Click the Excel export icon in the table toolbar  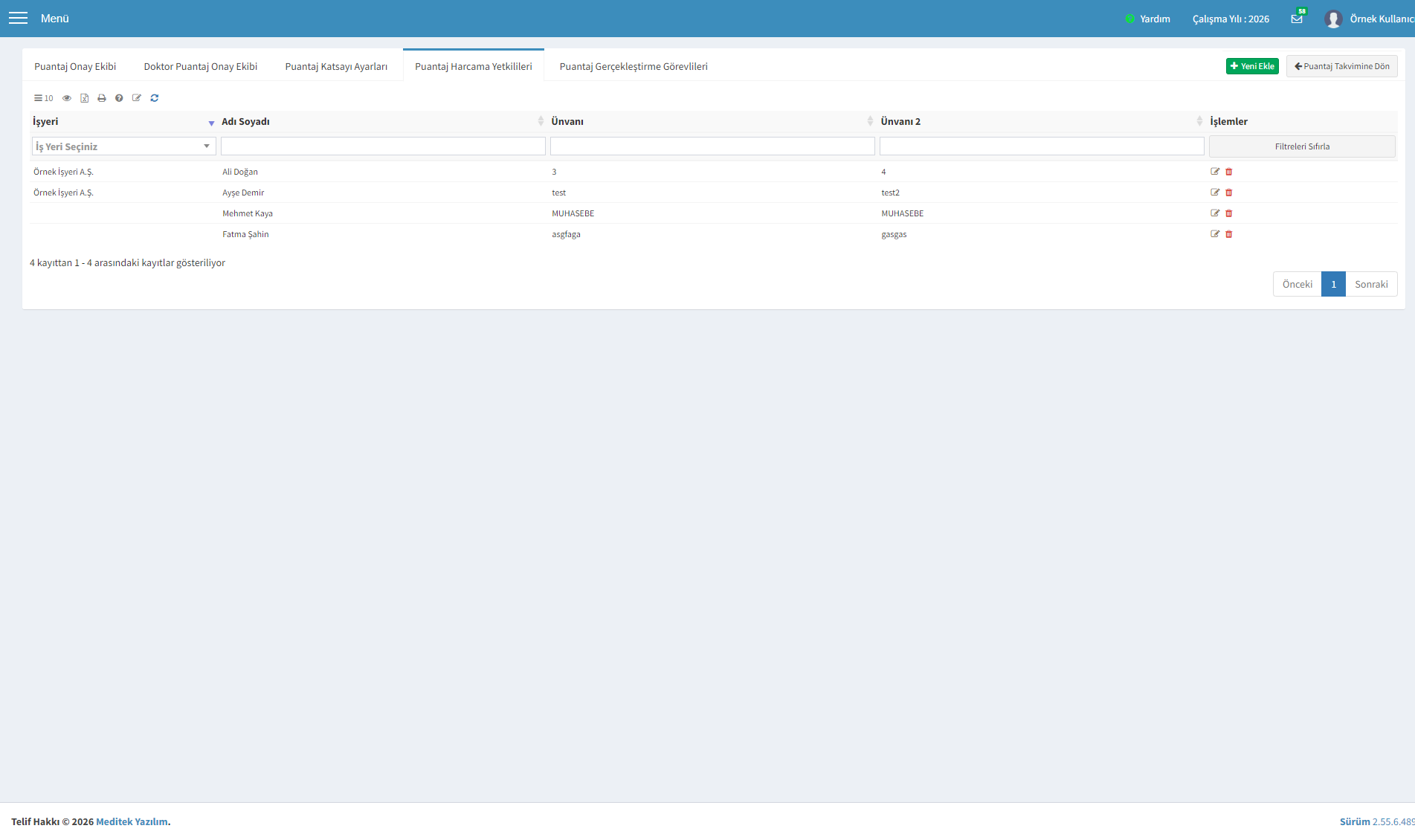[84, 98]
